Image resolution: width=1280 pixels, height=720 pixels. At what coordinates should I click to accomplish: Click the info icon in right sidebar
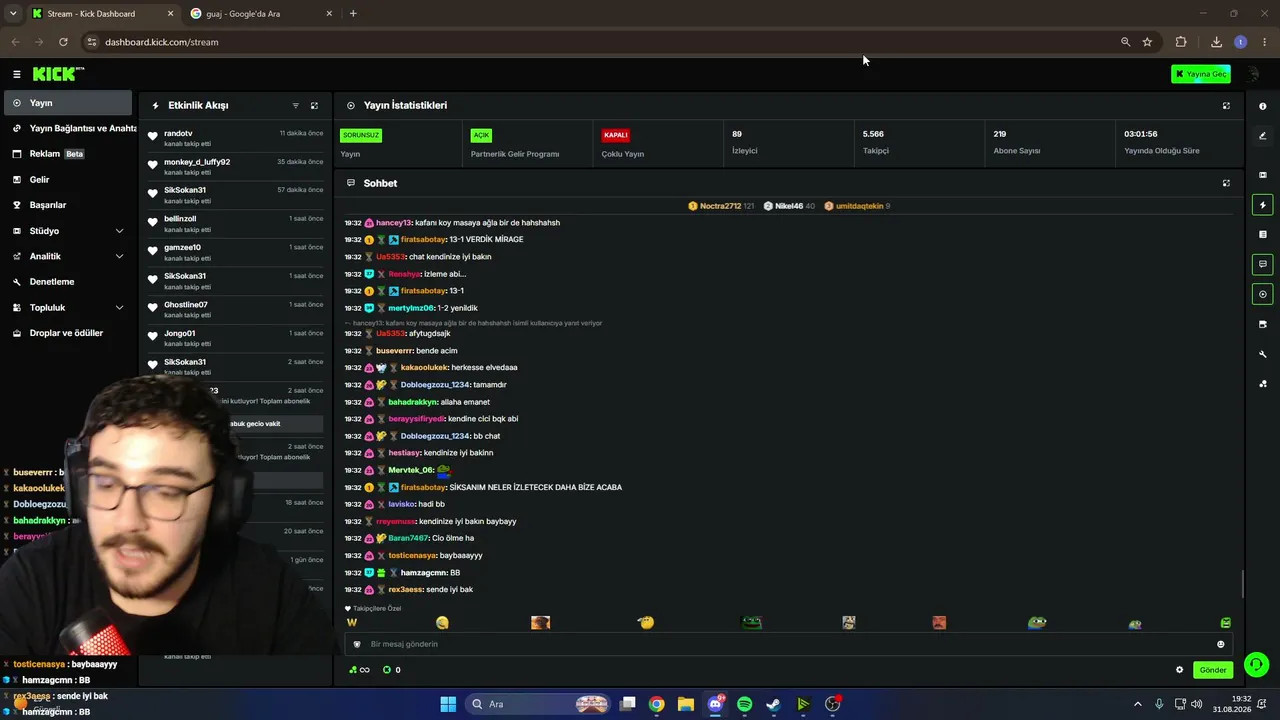1262,106
